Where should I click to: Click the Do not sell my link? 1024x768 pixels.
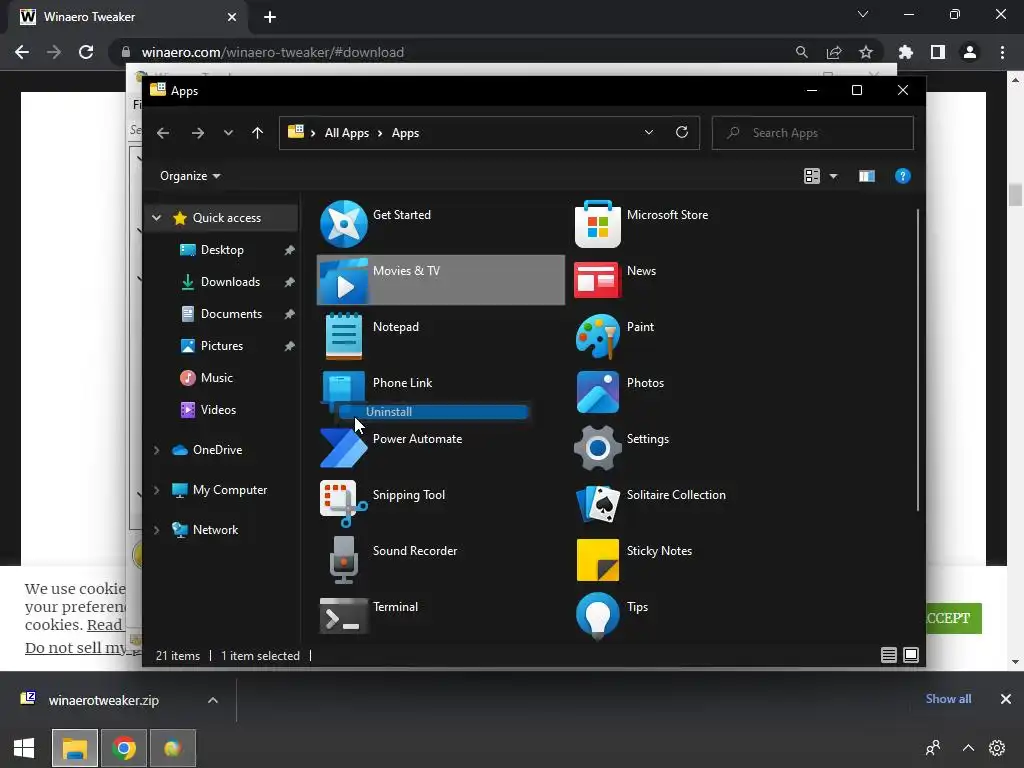(x=76, y=648)
